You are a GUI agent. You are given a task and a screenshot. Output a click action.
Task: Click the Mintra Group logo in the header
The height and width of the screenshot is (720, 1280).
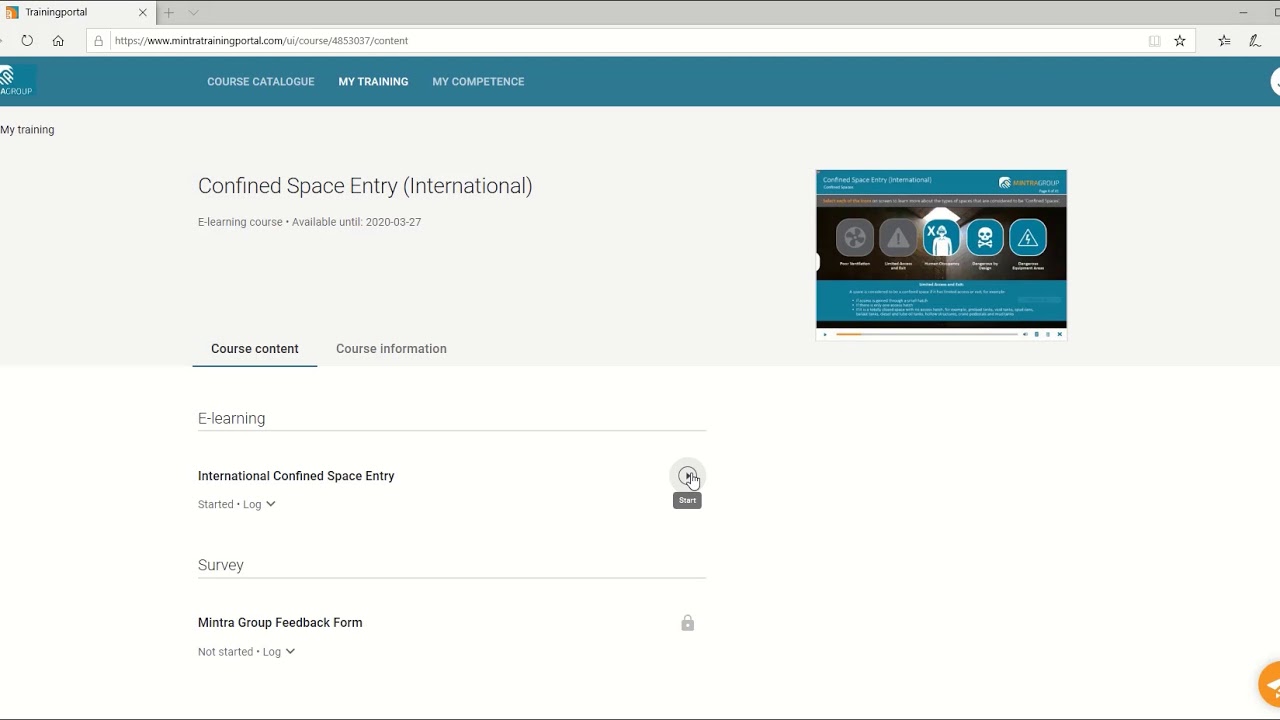17,81
